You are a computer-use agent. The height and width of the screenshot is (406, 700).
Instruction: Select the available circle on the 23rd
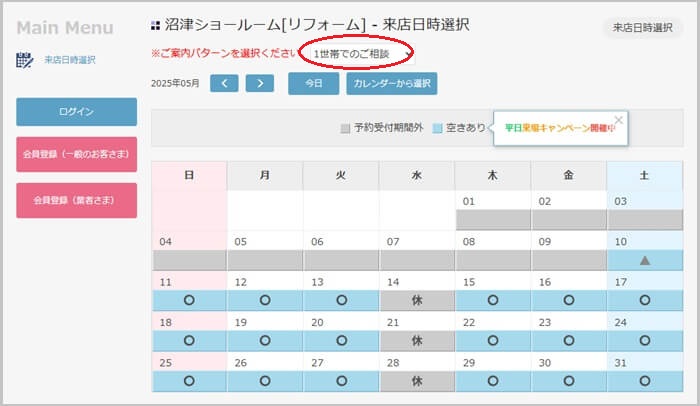569,341
